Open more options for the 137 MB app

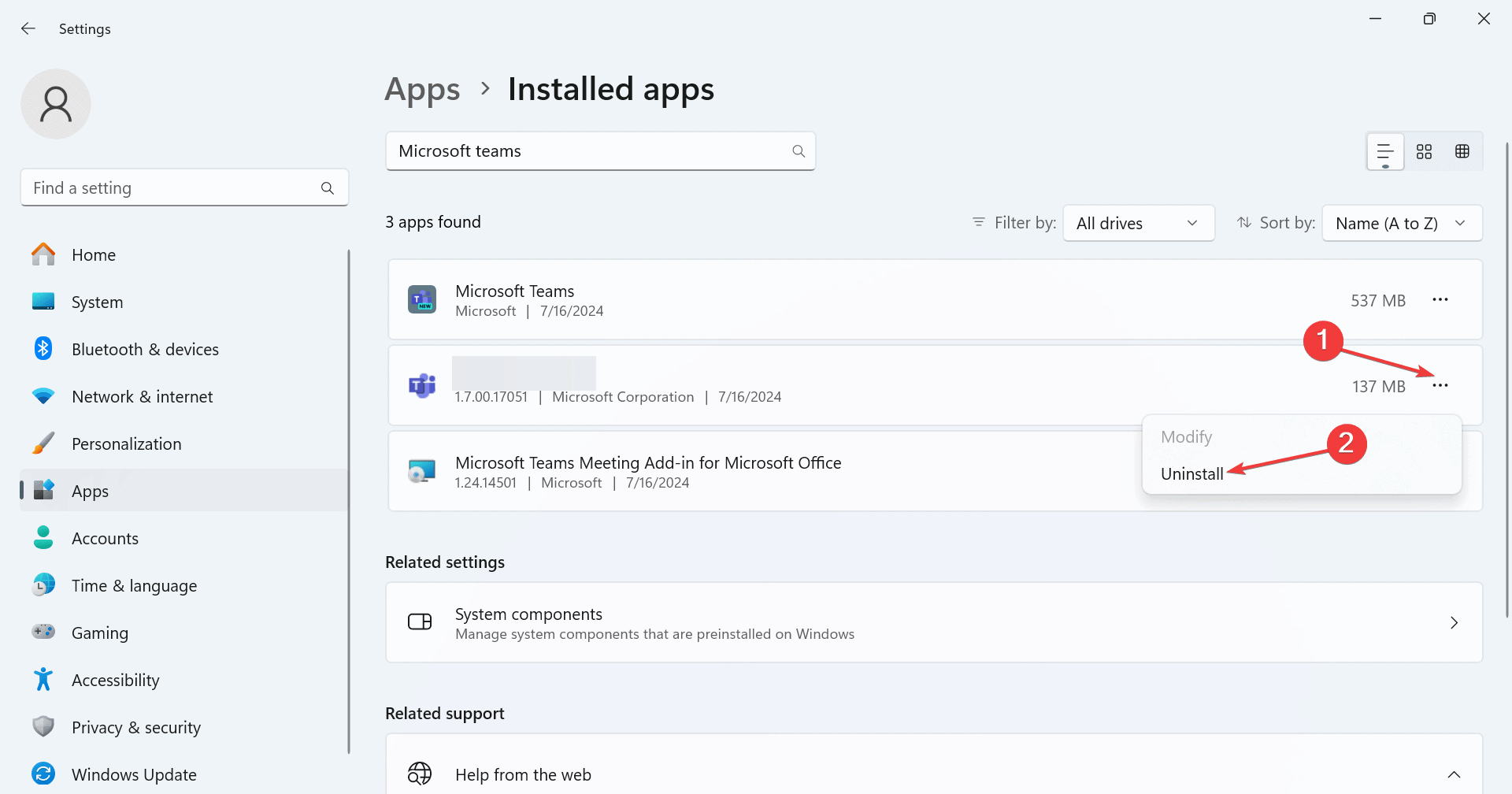click(x=1440, y=385)
